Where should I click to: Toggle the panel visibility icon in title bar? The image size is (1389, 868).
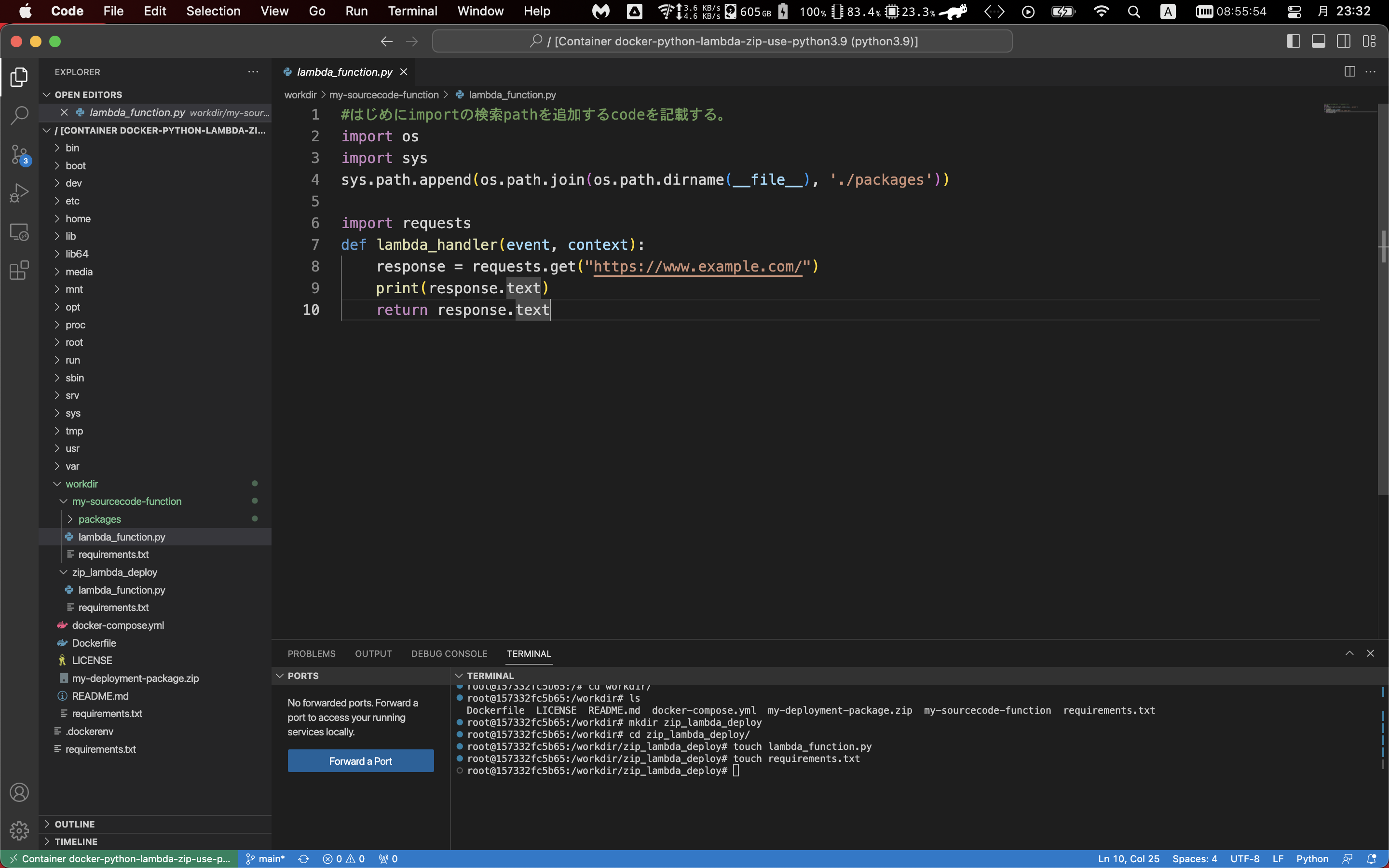coord(1319,41)
